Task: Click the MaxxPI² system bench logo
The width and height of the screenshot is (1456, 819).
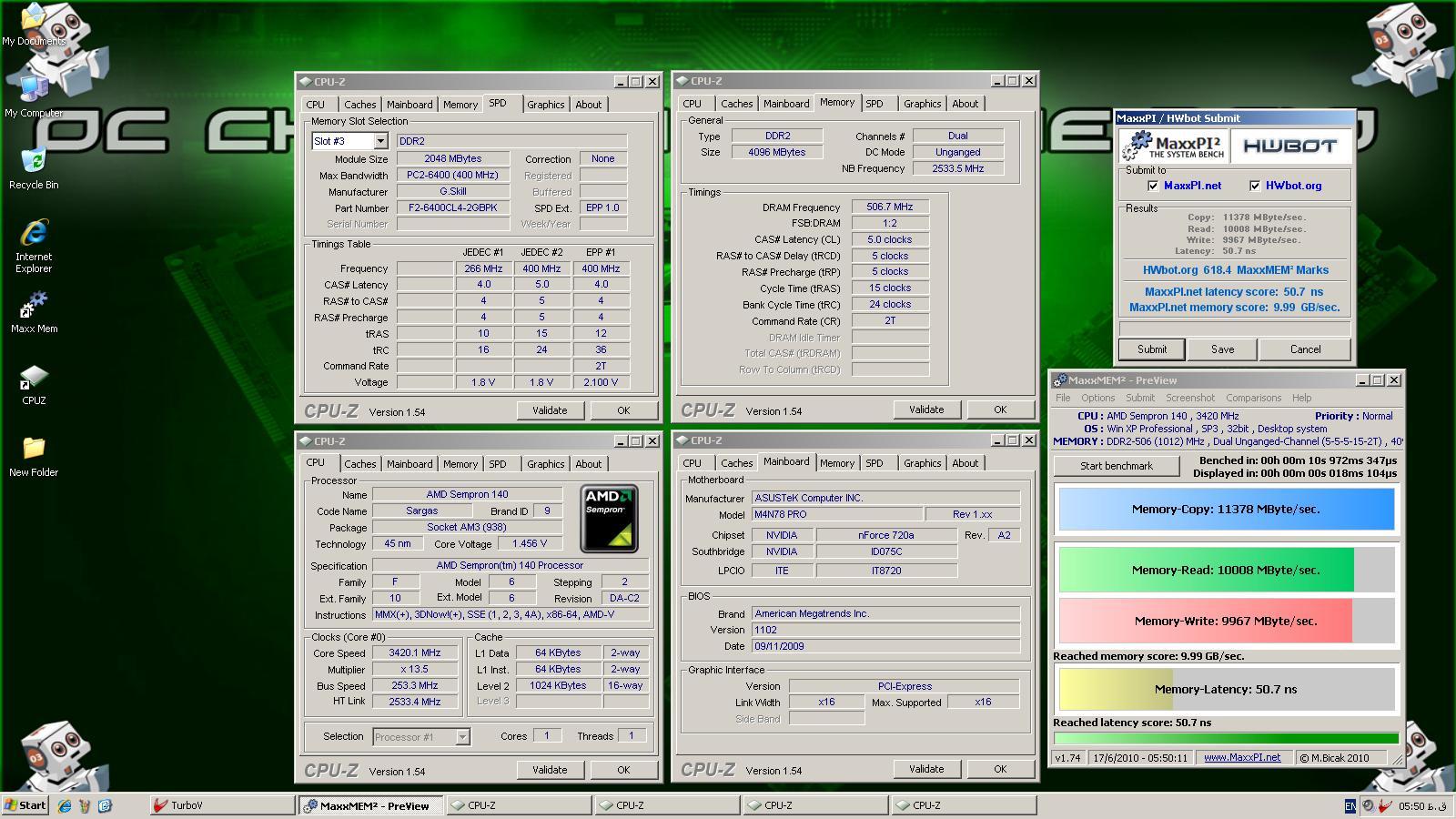Action: [x=1174, y=146]
